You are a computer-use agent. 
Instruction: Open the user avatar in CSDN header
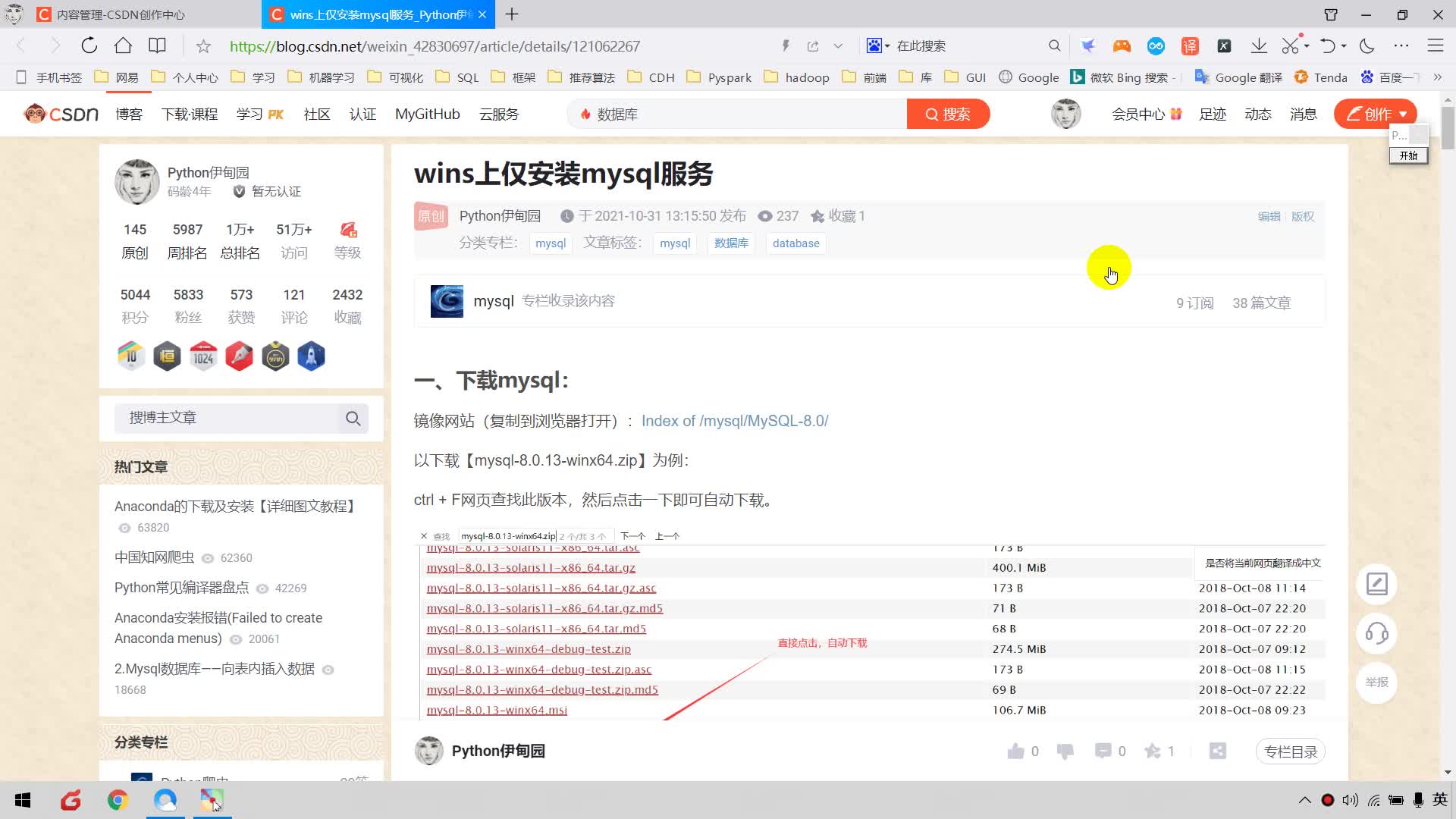point(1065,114)
